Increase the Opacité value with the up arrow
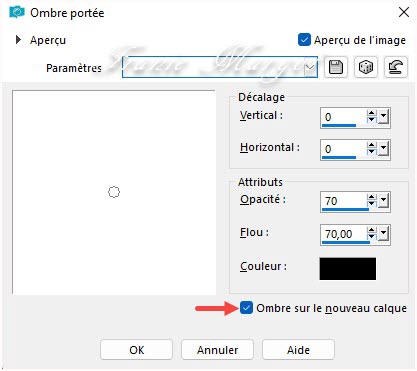This screenshot has height=371, width=417. (x=371, y=197)
